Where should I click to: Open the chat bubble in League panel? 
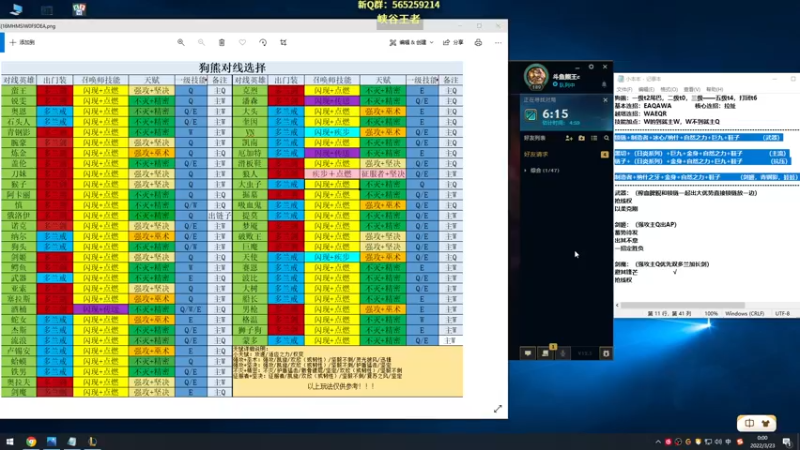coord(528,353)
